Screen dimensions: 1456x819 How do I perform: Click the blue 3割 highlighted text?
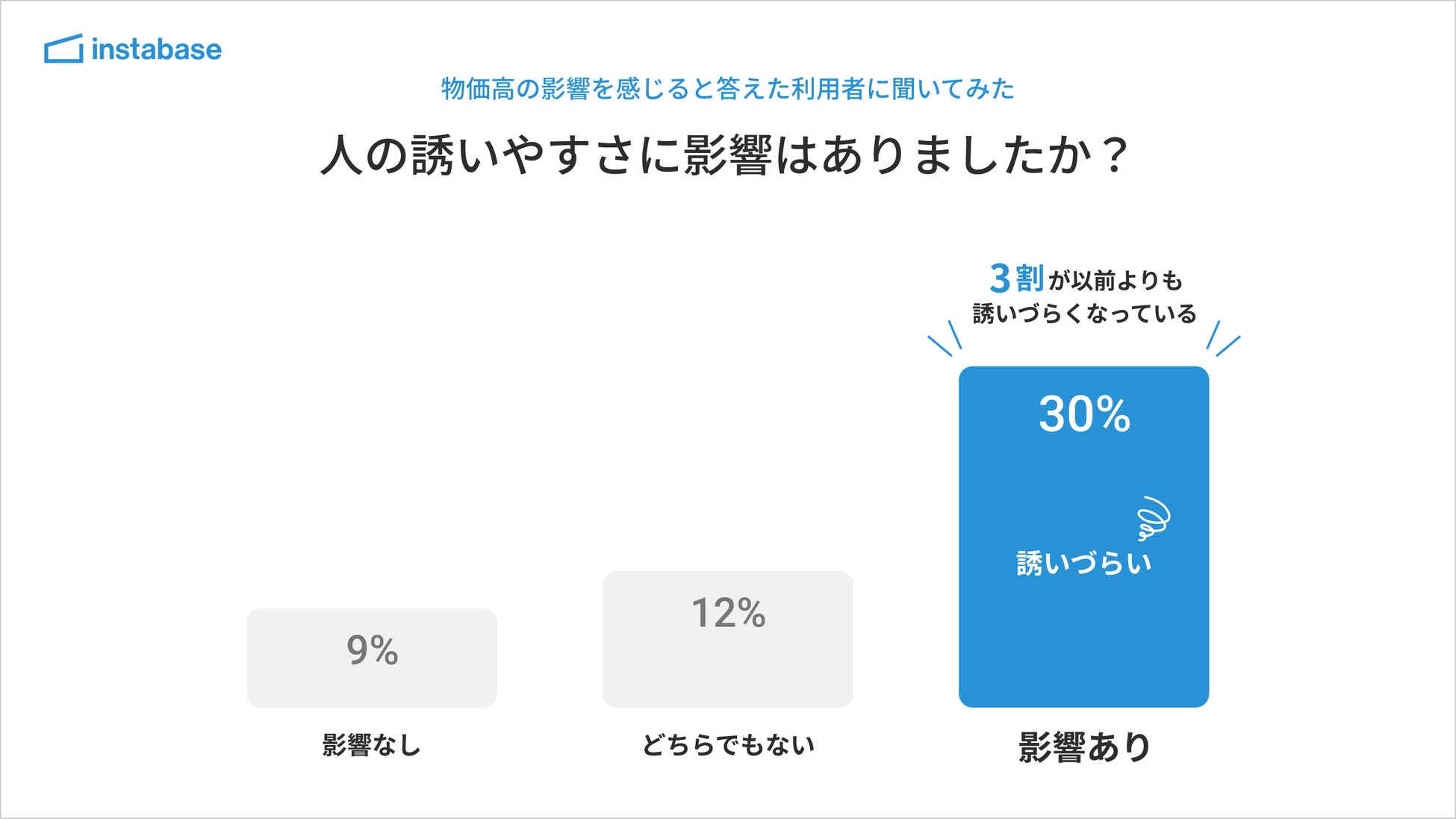(x=1016, y=278)
